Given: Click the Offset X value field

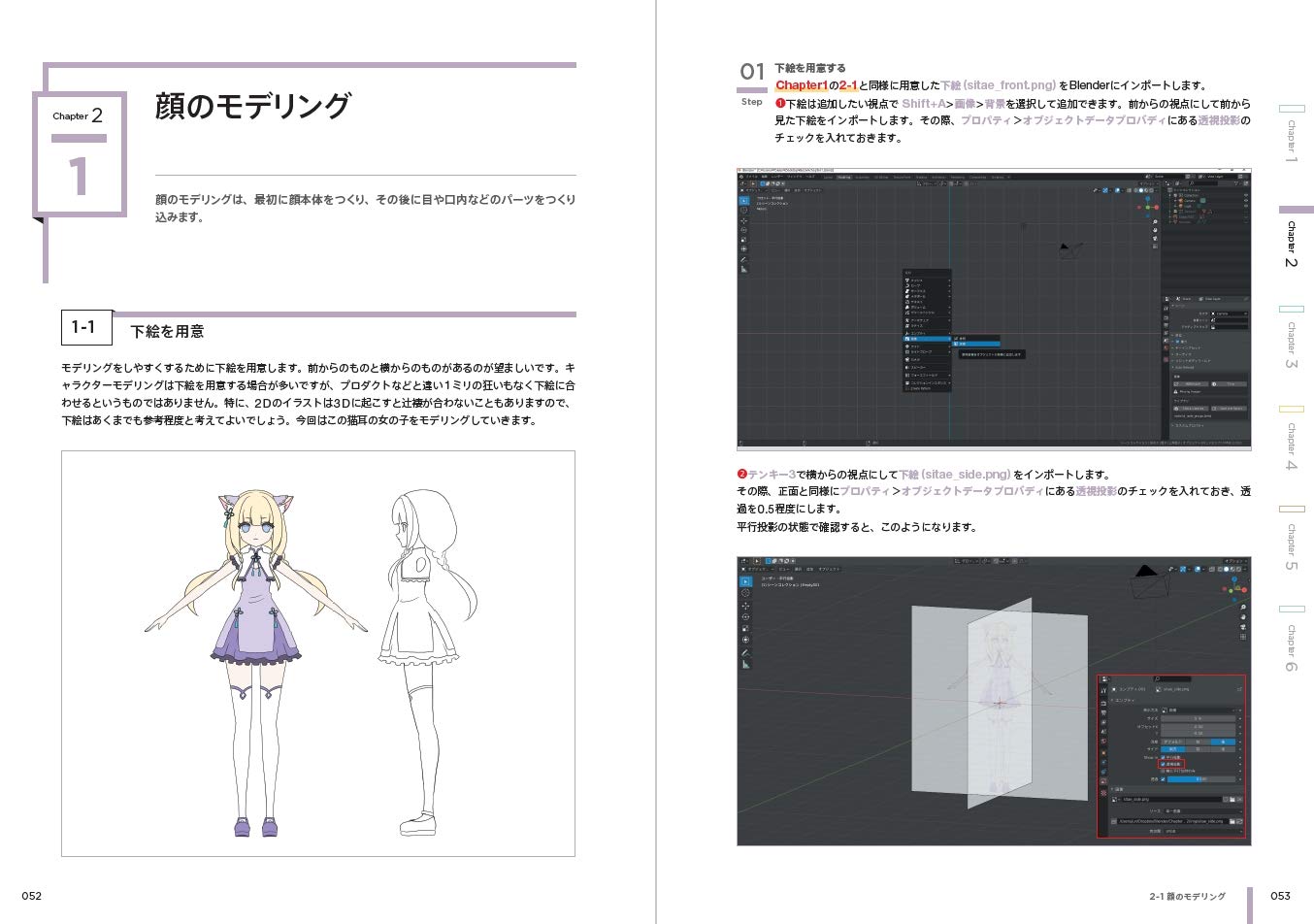Looking at the screenshot, I should click(1198, 726).
